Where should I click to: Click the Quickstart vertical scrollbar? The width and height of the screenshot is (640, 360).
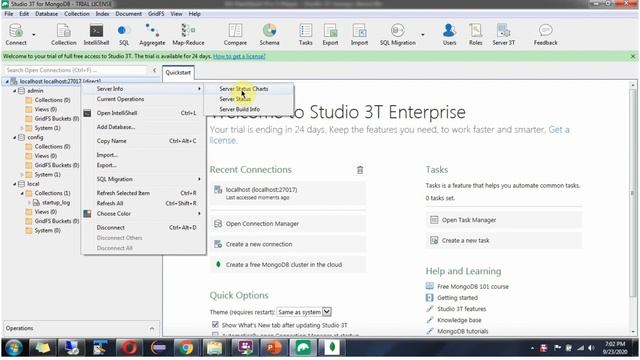(633, 192)
